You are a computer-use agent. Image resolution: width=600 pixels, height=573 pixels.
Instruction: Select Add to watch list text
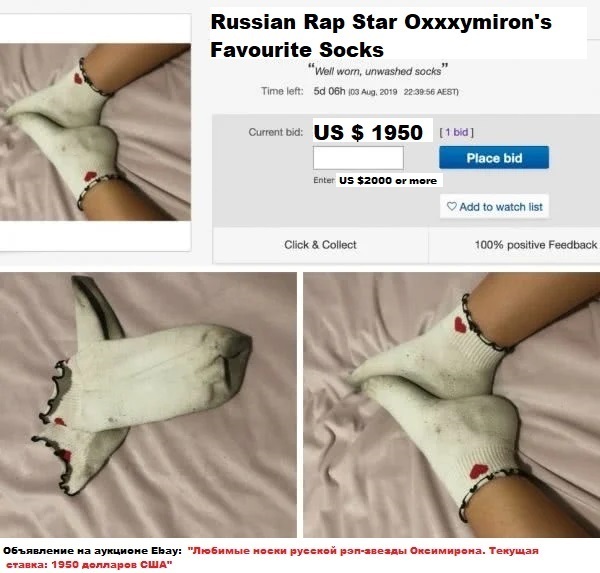(501, 207)
